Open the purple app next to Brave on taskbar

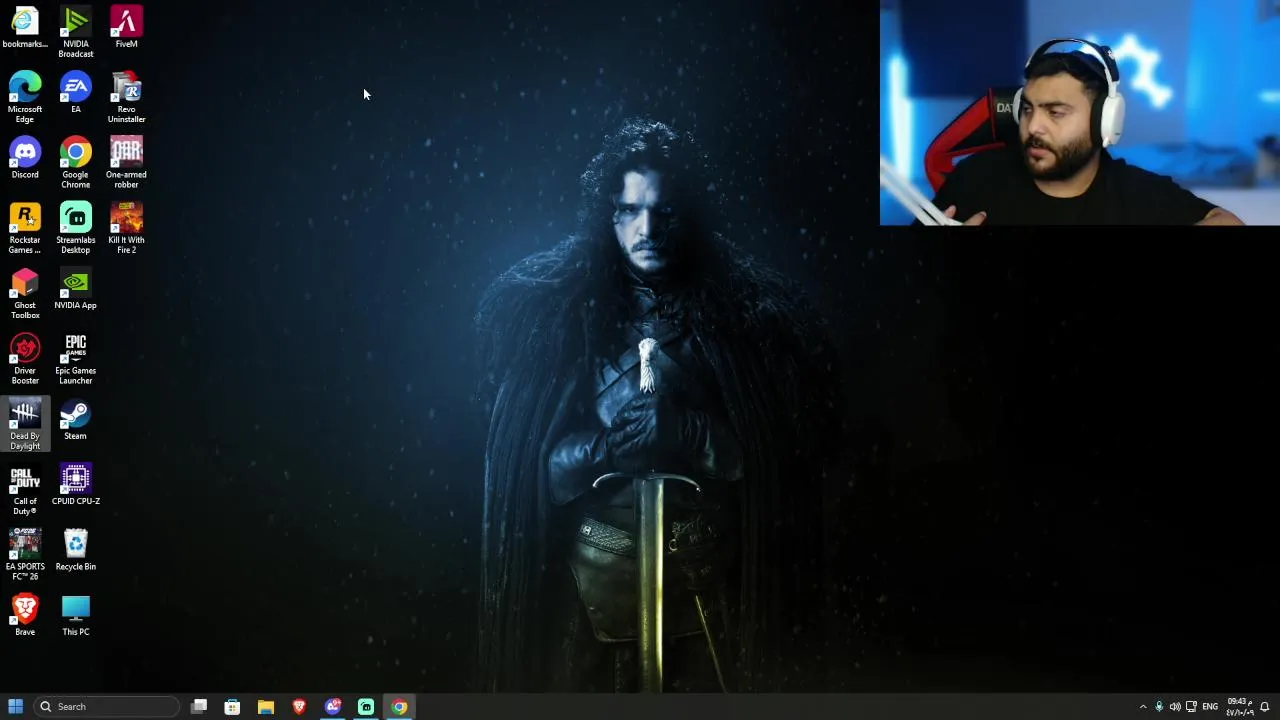333,707
